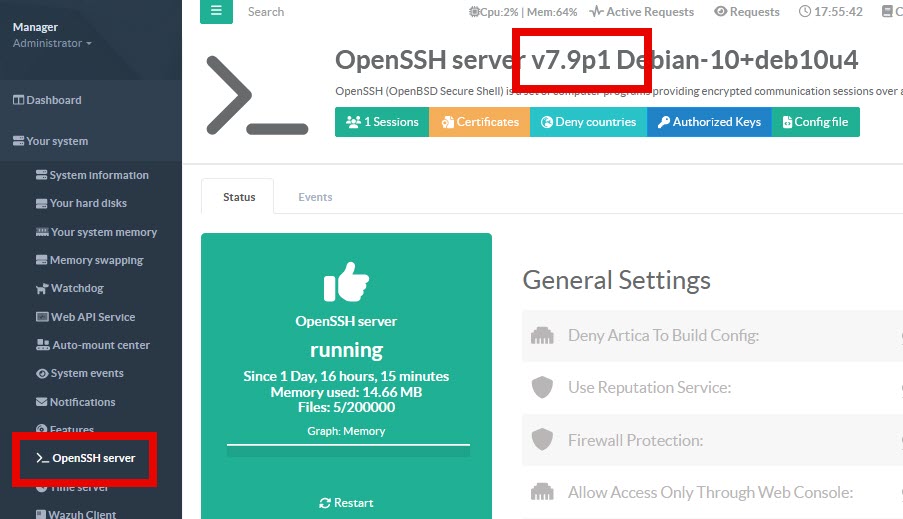903x519 pixels.
Task: Switch to the Events tab
Action: [315, 197]
